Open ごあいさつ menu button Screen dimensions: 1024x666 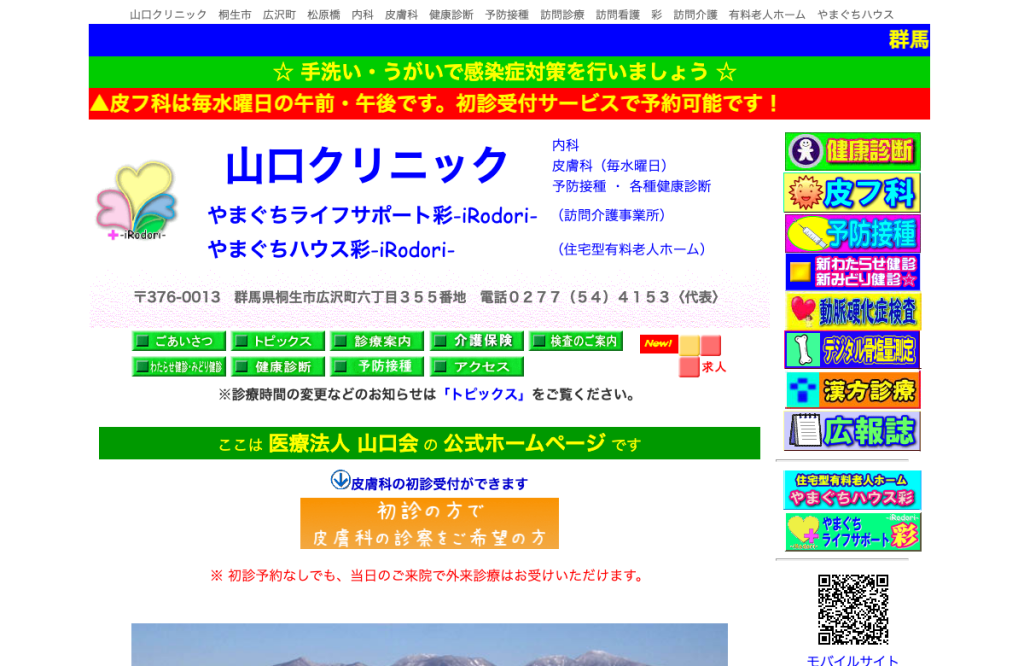pos(178,341)
